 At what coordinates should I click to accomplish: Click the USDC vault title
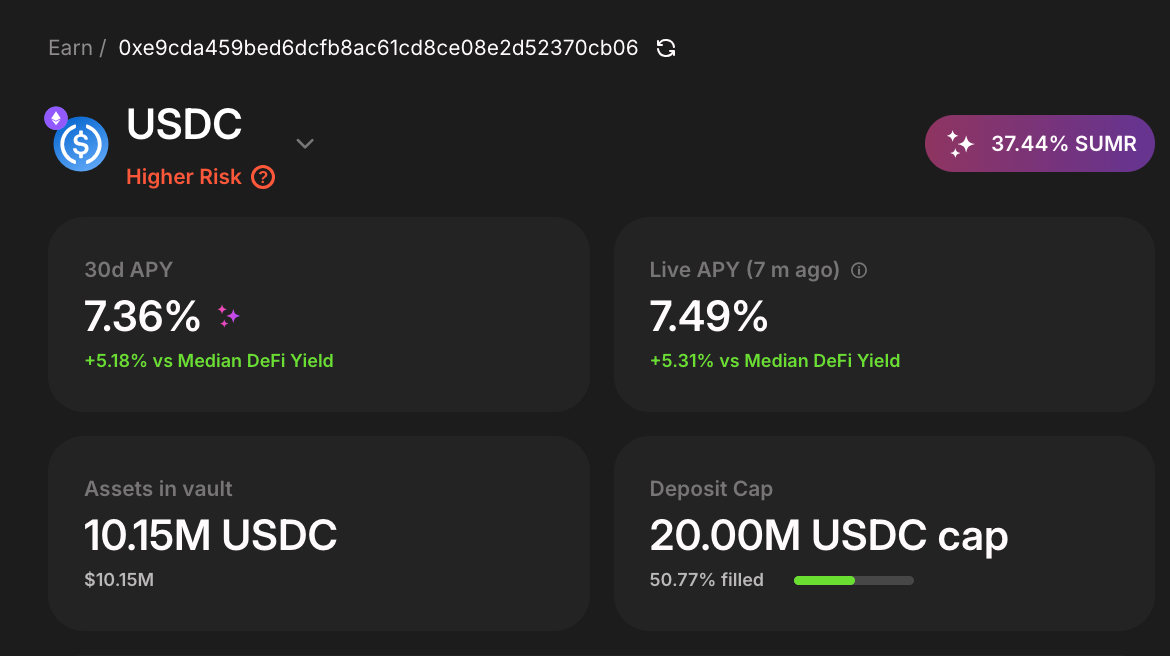[x=184, y=124]
